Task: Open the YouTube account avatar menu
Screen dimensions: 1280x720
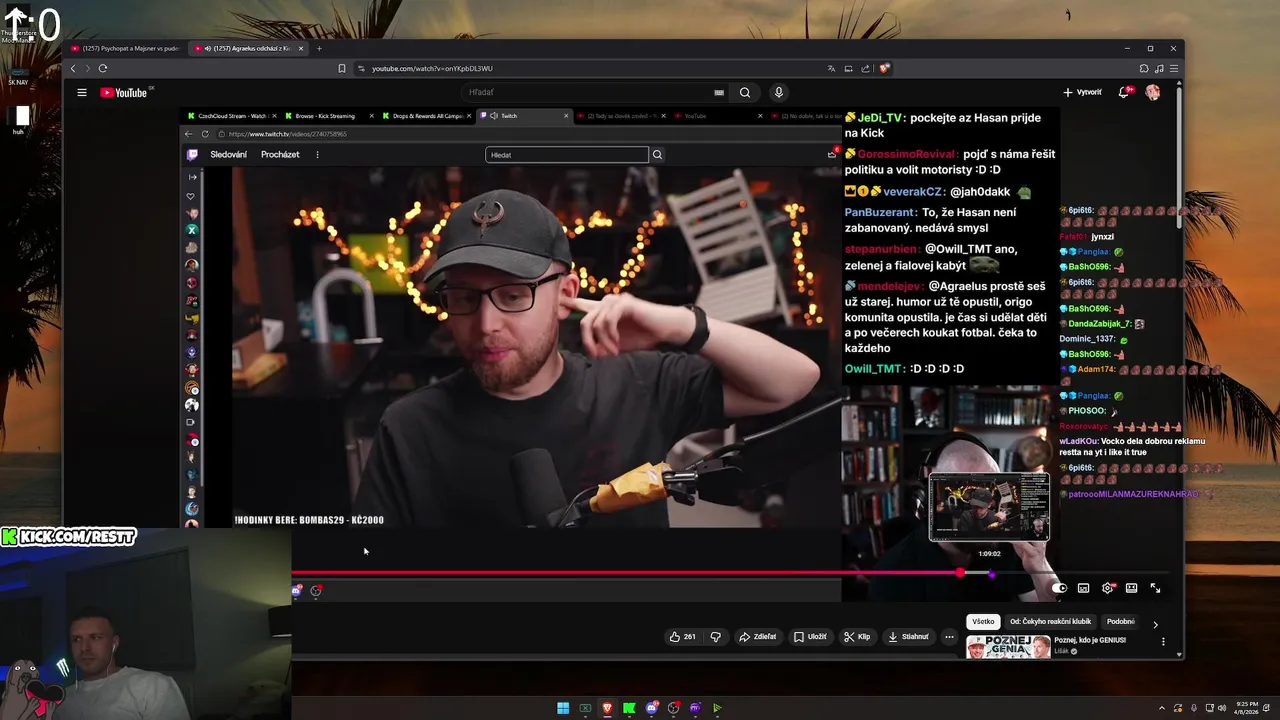Action: coord(1153,92)
